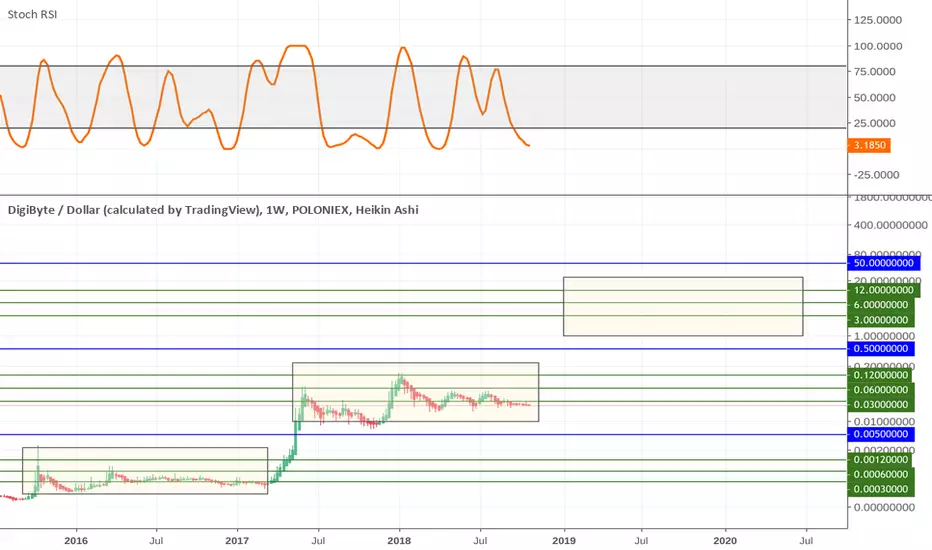The height and width of the screenshot is (550, 932).
Task: Click the 25.0000 Stoch RSI scale value
Action: click(x=874, y=124)
